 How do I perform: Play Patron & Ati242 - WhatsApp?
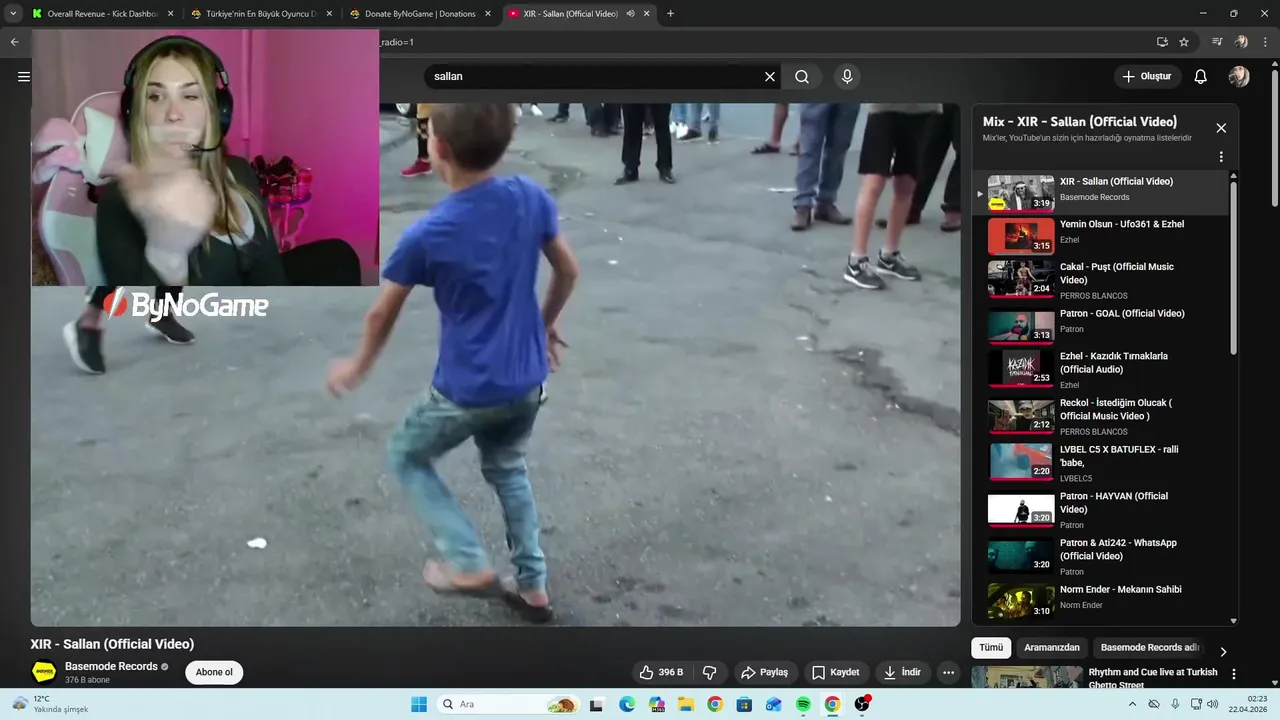point(1100,556)
